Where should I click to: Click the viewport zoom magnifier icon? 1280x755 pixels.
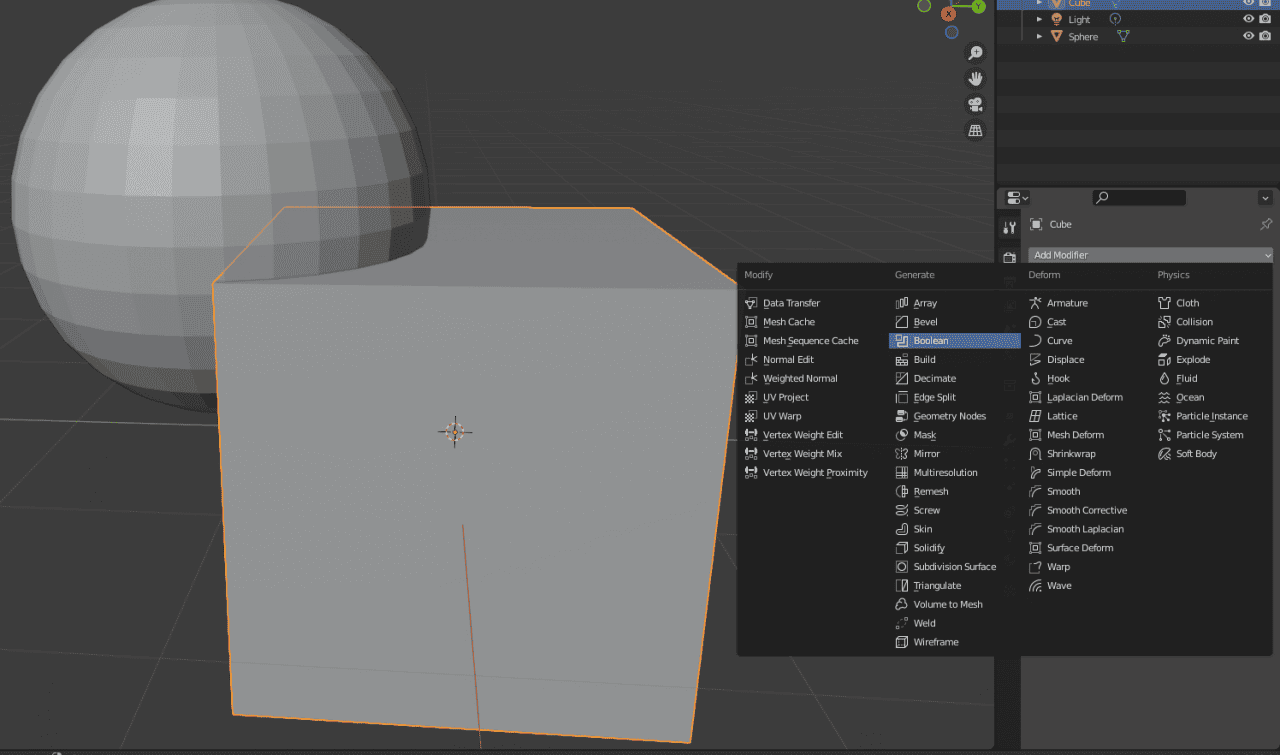coord(975,52)
